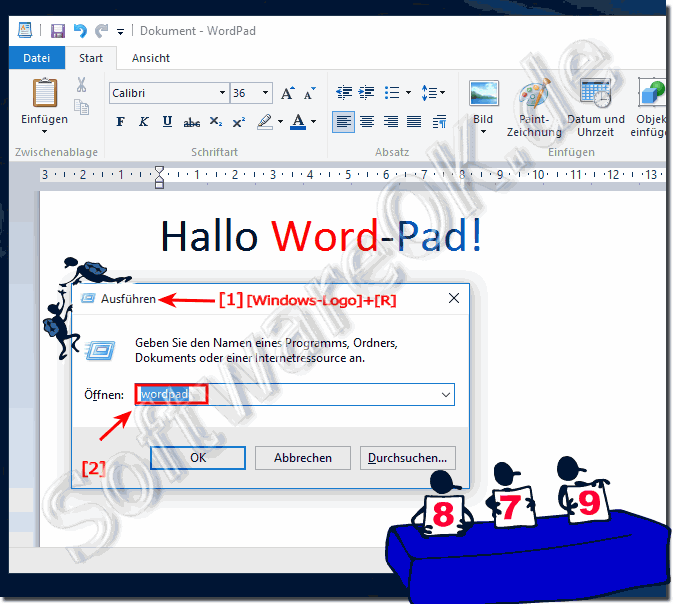The width and height of the screenshot is (673, 604).
Task: Open the paragraph settings dialog icon
Action: 440,122
